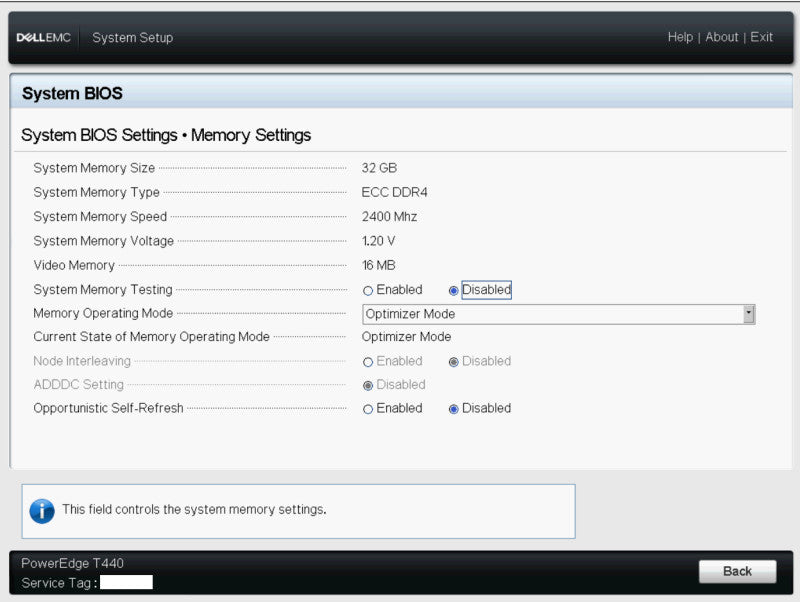Select the System Memory Size label
Viewport: 800px width, 602px height.
coord(94,168)
